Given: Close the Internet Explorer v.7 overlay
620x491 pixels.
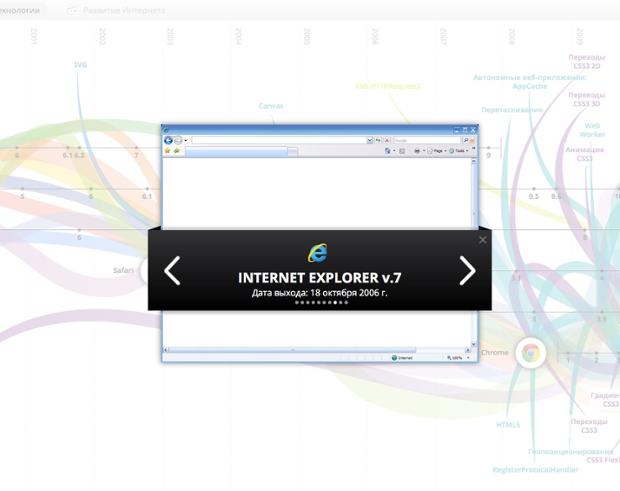Looking at the screenshot, I should (x=482, y=240).
